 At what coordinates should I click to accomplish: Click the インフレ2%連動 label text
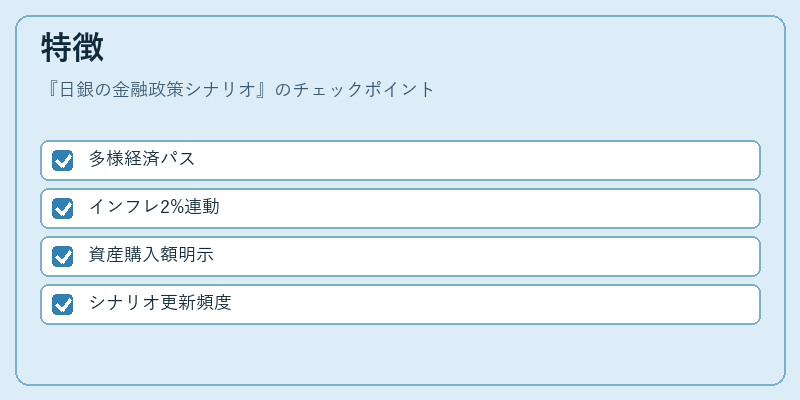(x=154, y=207)
